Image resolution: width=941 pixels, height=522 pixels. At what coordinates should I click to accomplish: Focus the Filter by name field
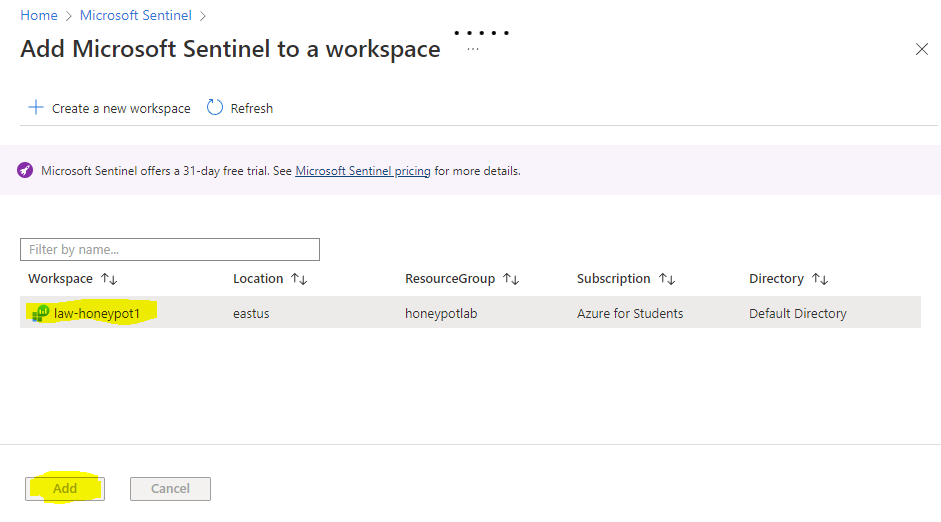pos(170,250)
